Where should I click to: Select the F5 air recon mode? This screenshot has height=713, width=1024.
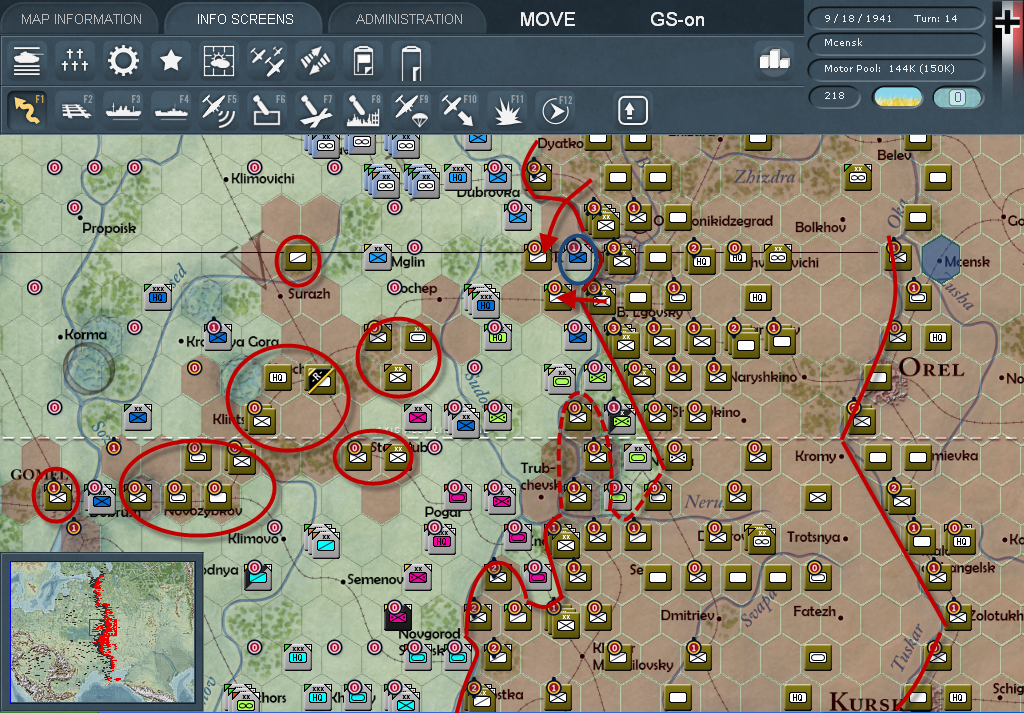coord(219,108)
